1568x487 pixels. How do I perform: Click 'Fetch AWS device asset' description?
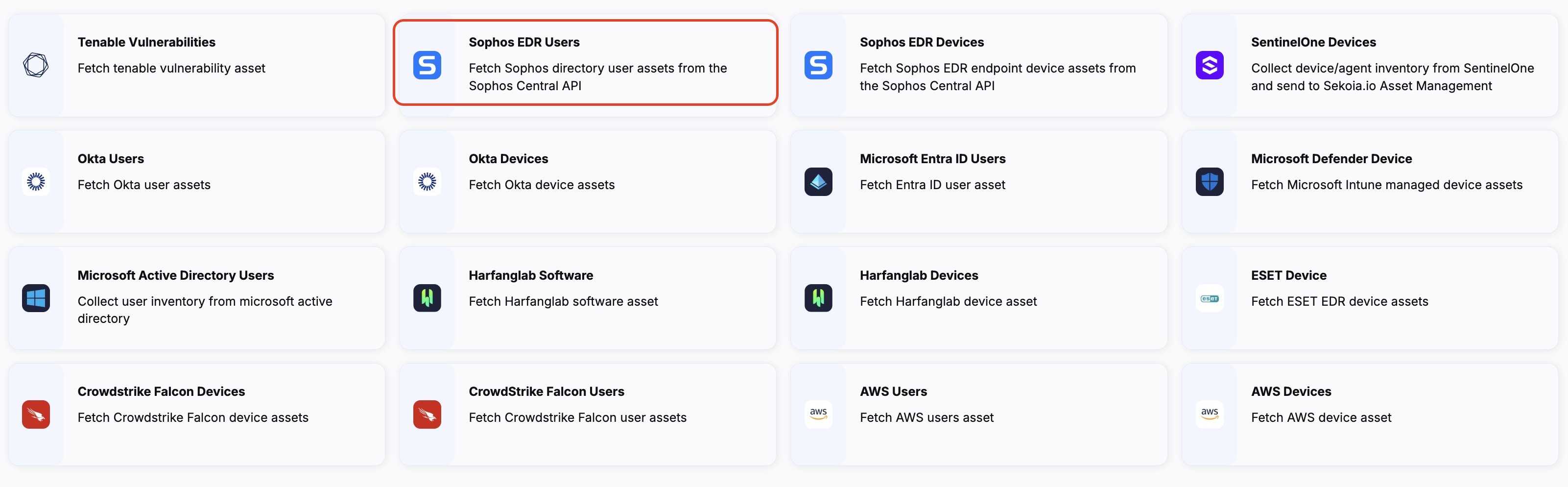pos(1321,417)
